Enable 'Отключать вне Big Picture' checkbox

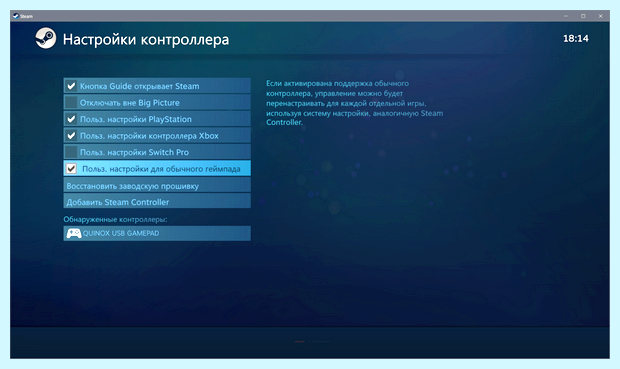pyautogui.click(x=71, y=102)
